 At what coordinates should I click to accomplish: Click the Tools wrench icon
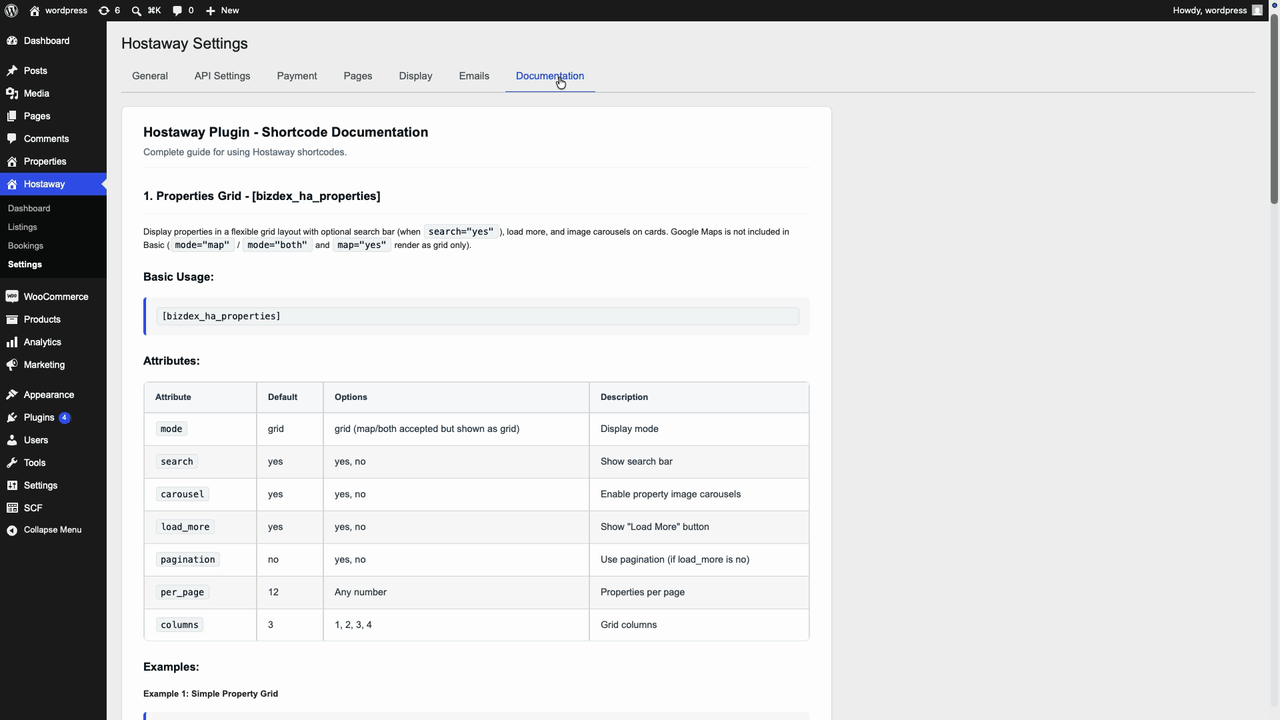[12, 463]
